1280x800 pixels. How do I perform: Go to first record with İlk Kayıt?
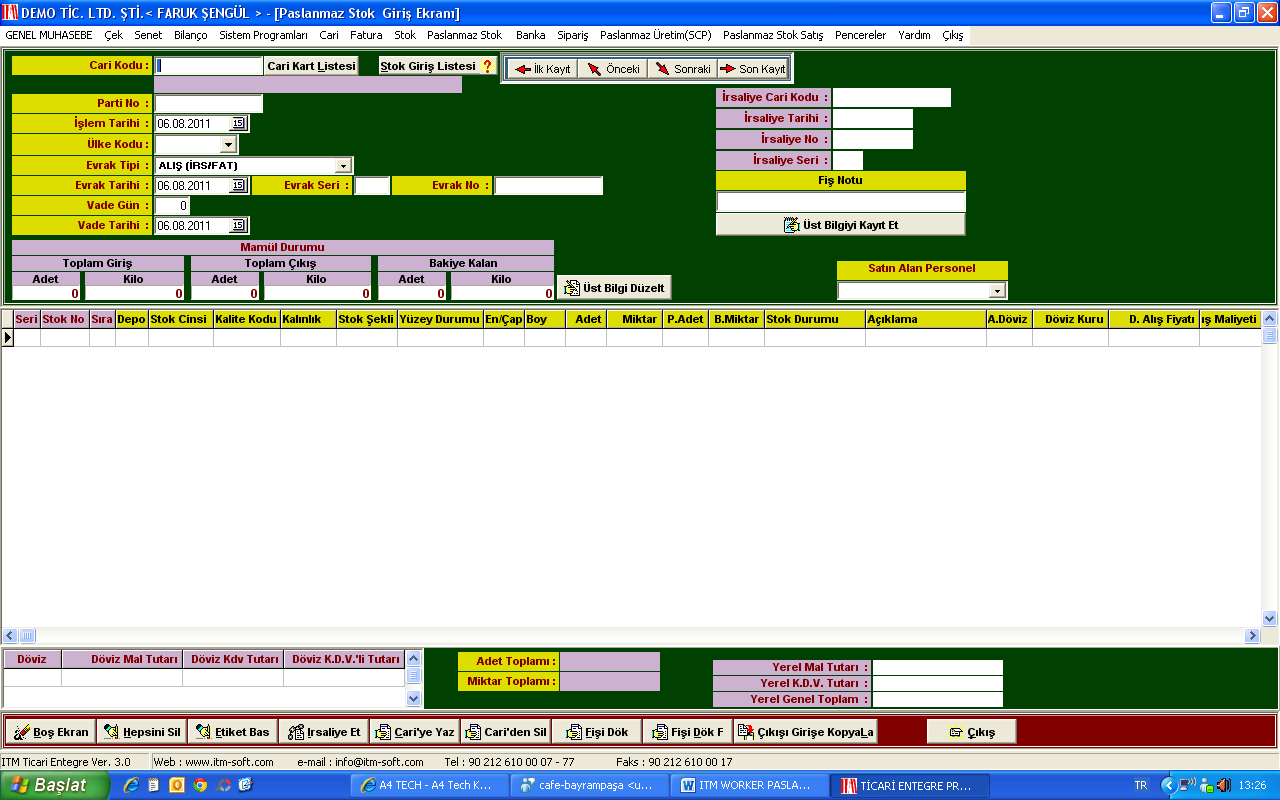click(542, 69)
